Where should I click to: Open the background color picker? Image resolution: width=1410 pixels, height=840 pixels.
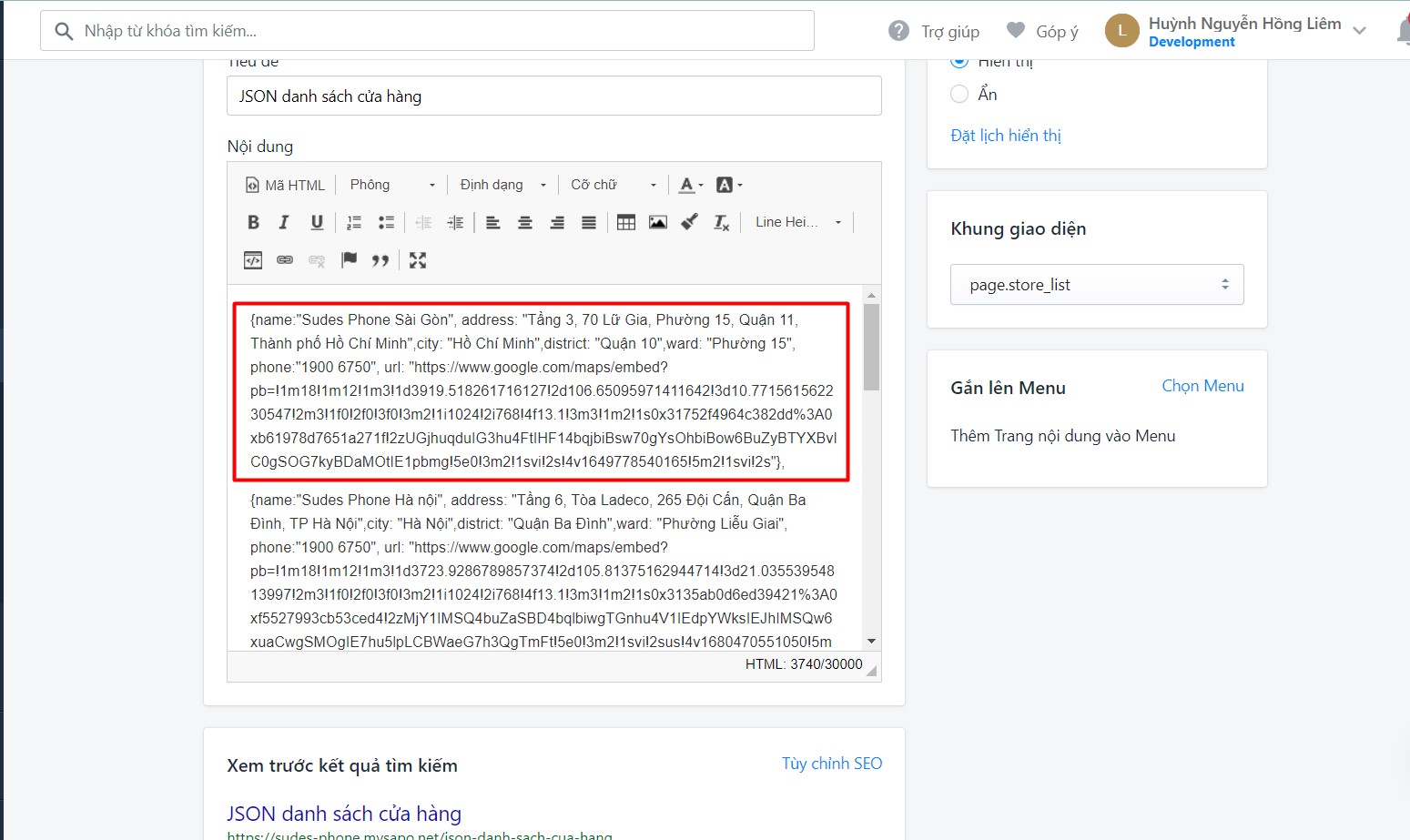pyautogui.click(x=729, y=185)
